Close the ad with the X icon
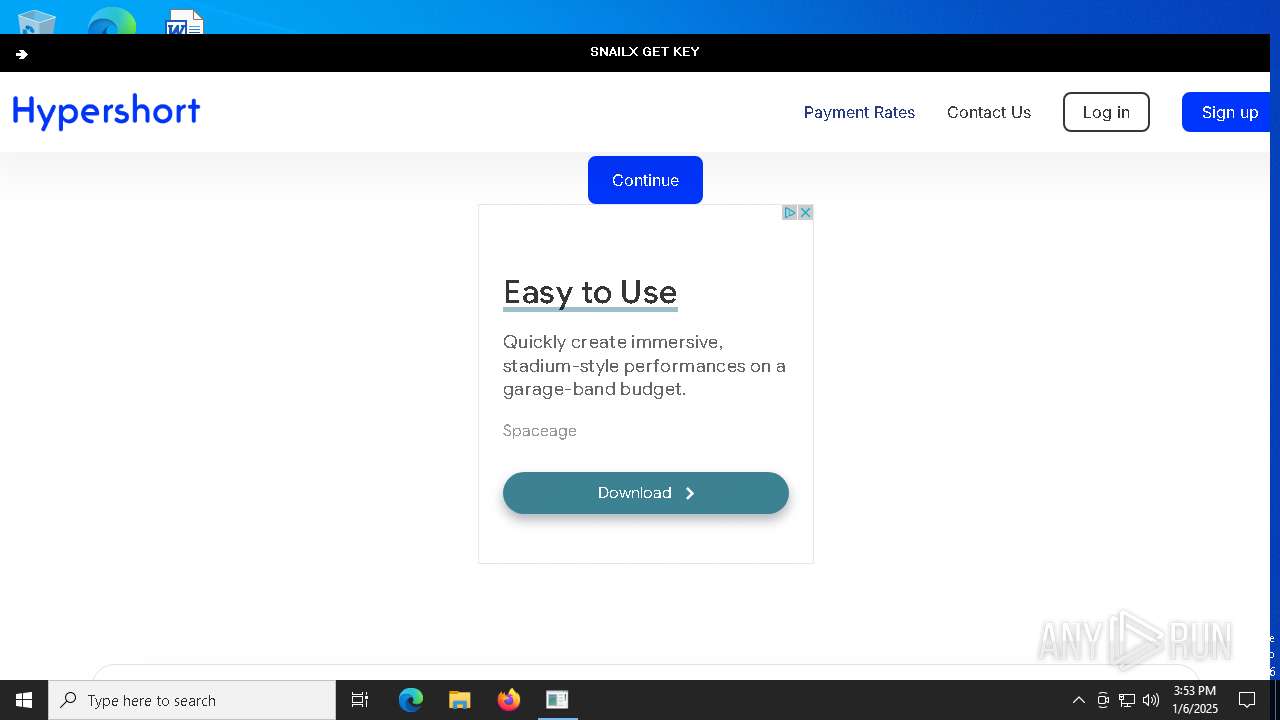The image size is (1280, 720). pos(805,212)
